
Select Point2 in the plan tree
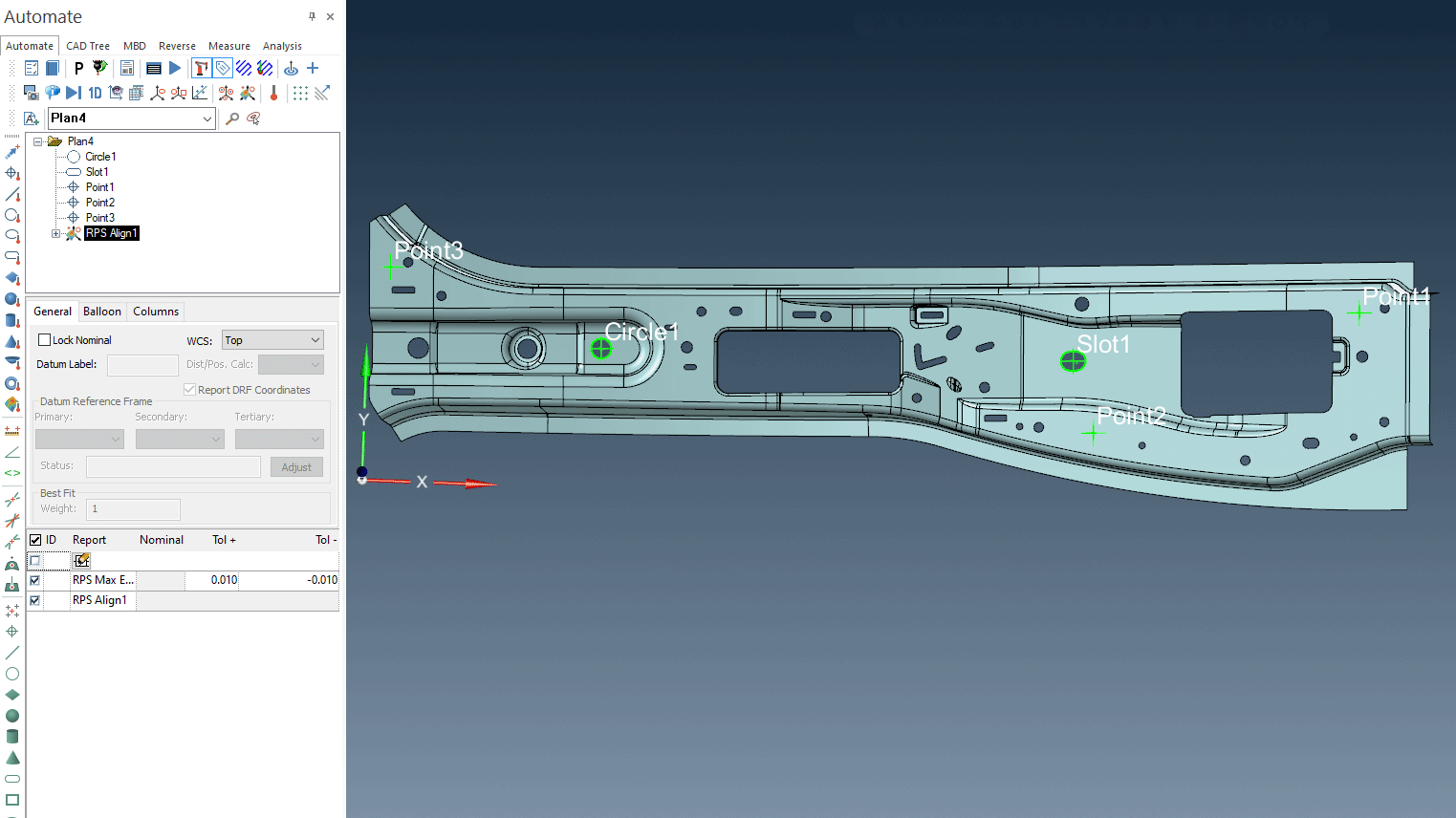99,203
